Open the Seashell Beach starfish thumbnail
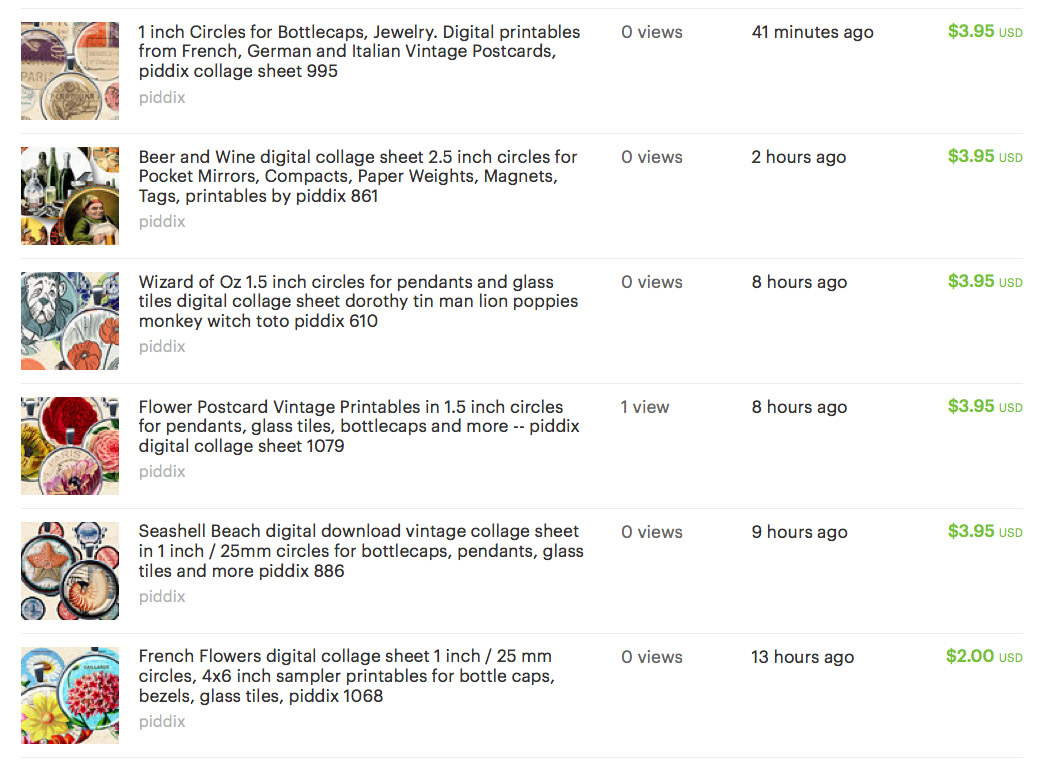 70,570
